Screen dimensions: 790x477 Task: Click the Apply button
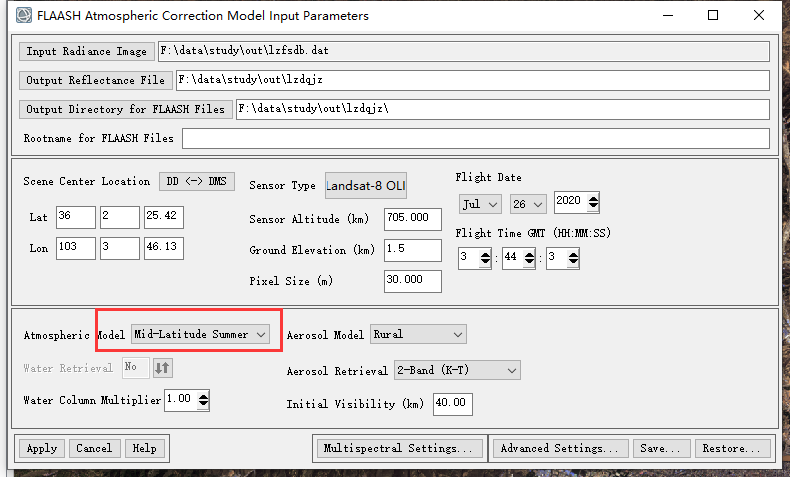click(x=42, y=448)
